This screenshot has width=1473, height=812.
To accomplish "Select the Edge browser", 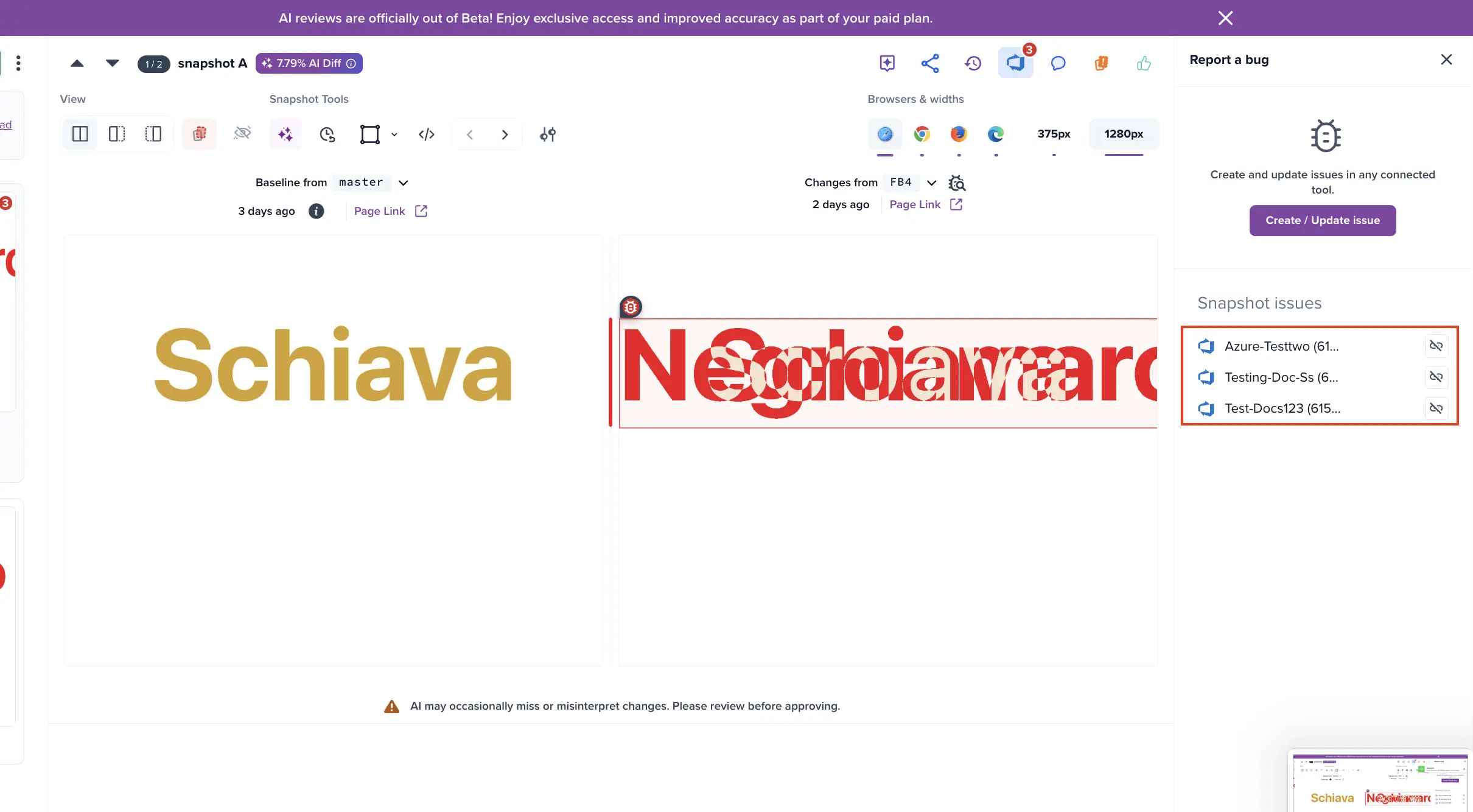I will [996, 134].
